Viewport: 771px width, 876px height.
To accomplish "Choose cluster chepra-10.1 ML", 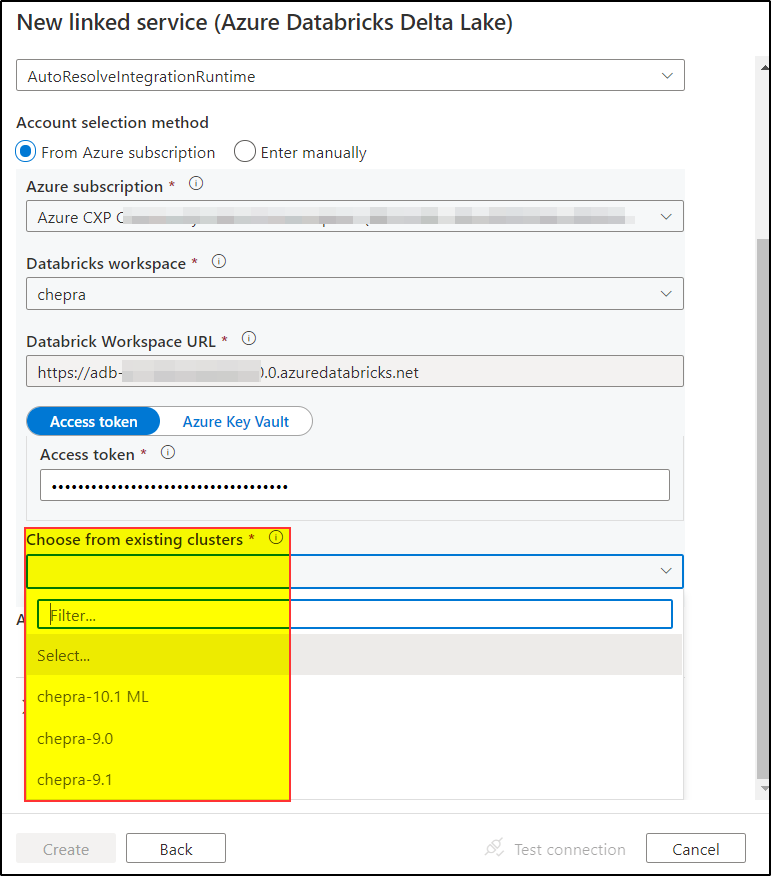I will (x=355, y=697).
